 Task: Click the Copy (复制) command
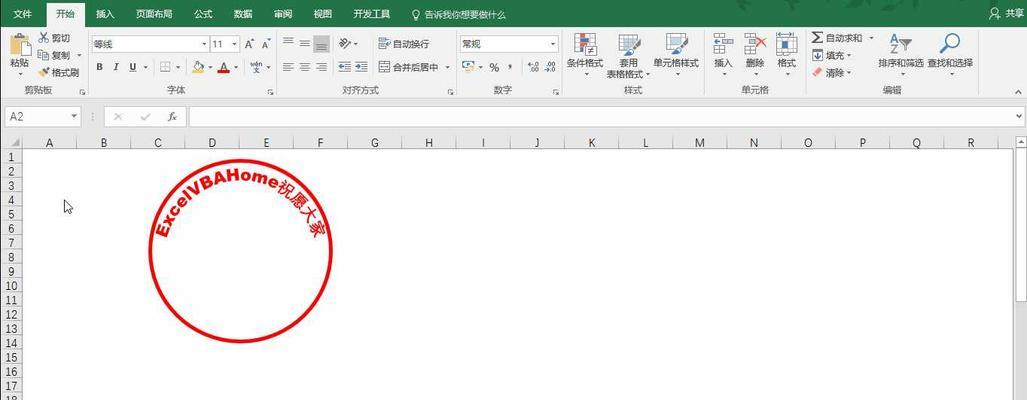[54, 56]
